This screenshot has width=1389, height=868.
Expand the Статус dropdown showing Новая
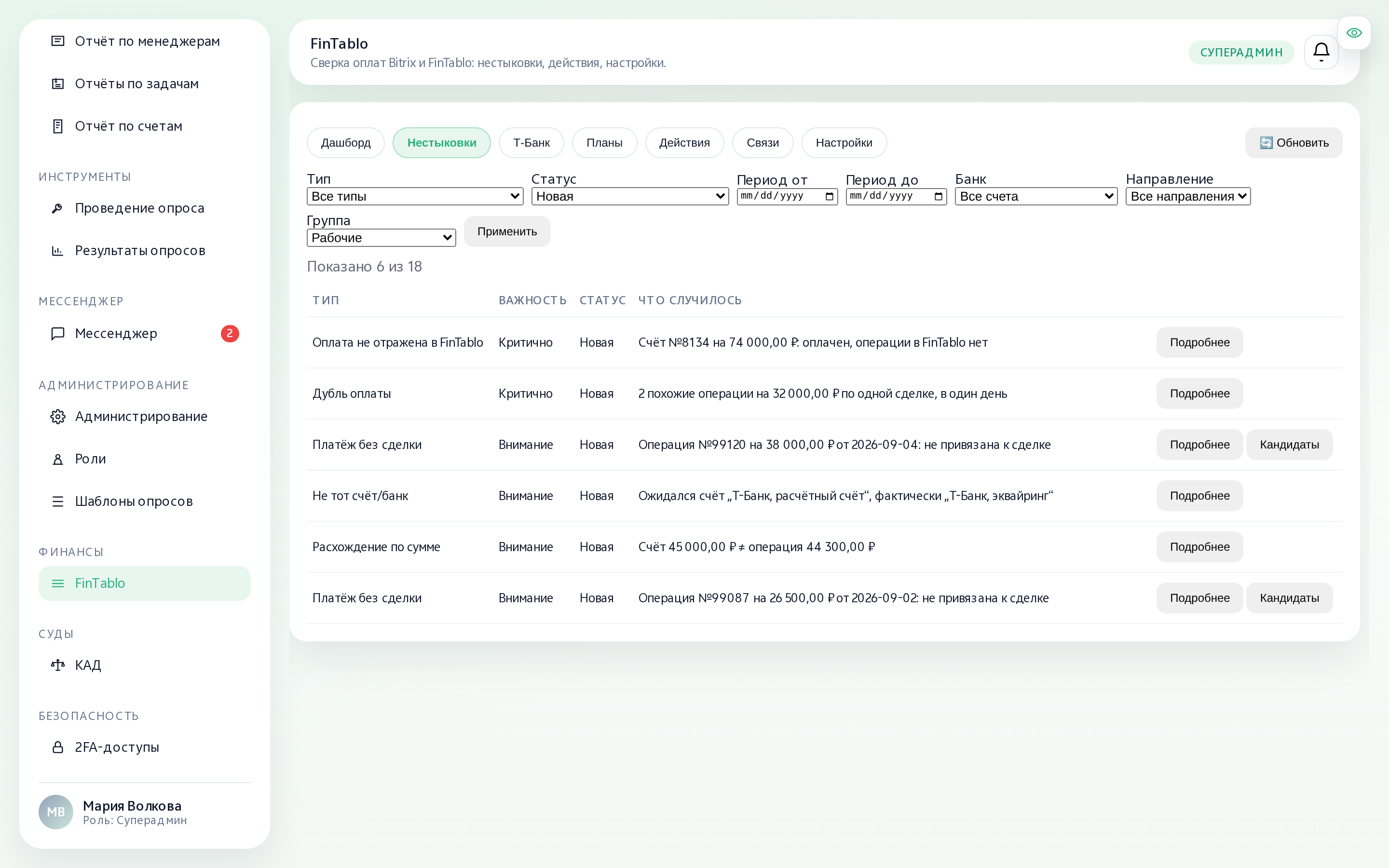(630, 196)
